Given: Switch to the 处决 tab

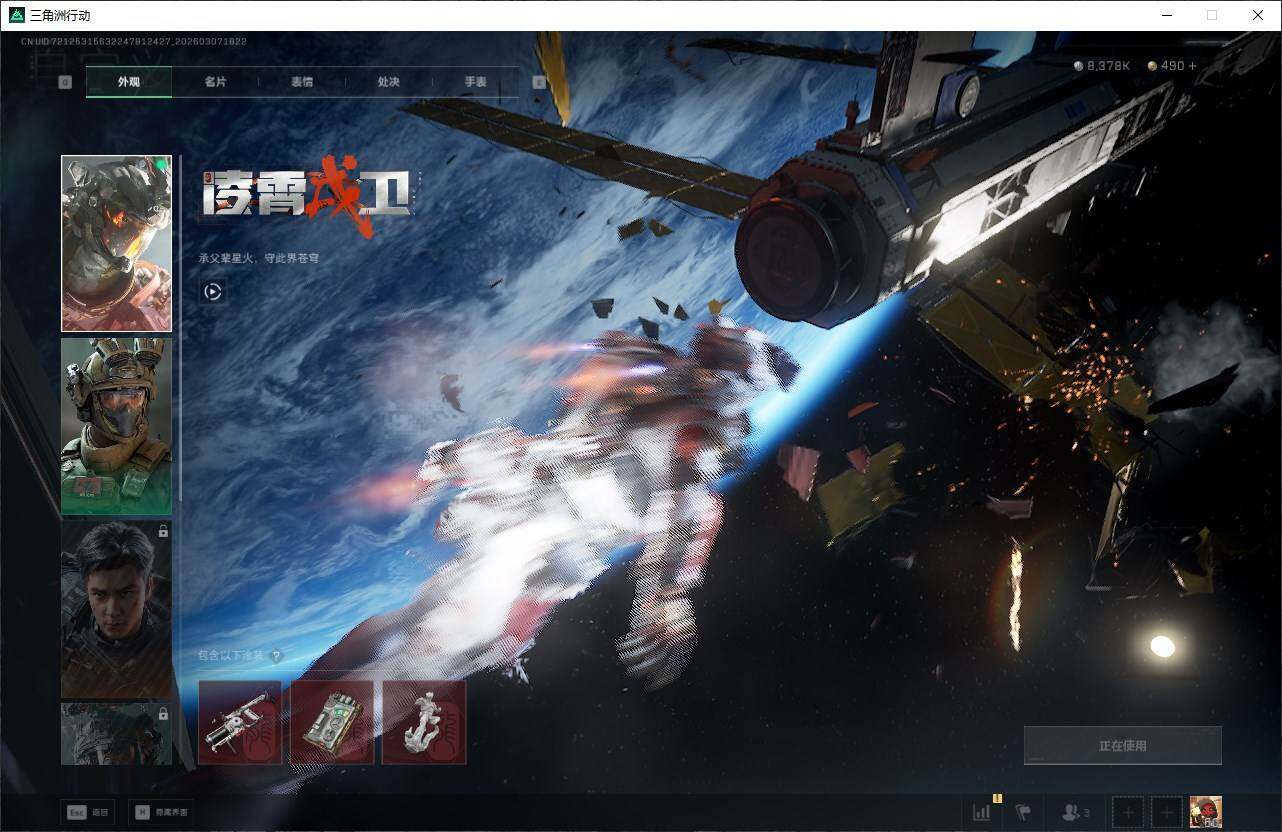Looking at the screenshot, I should coord(389,82).
